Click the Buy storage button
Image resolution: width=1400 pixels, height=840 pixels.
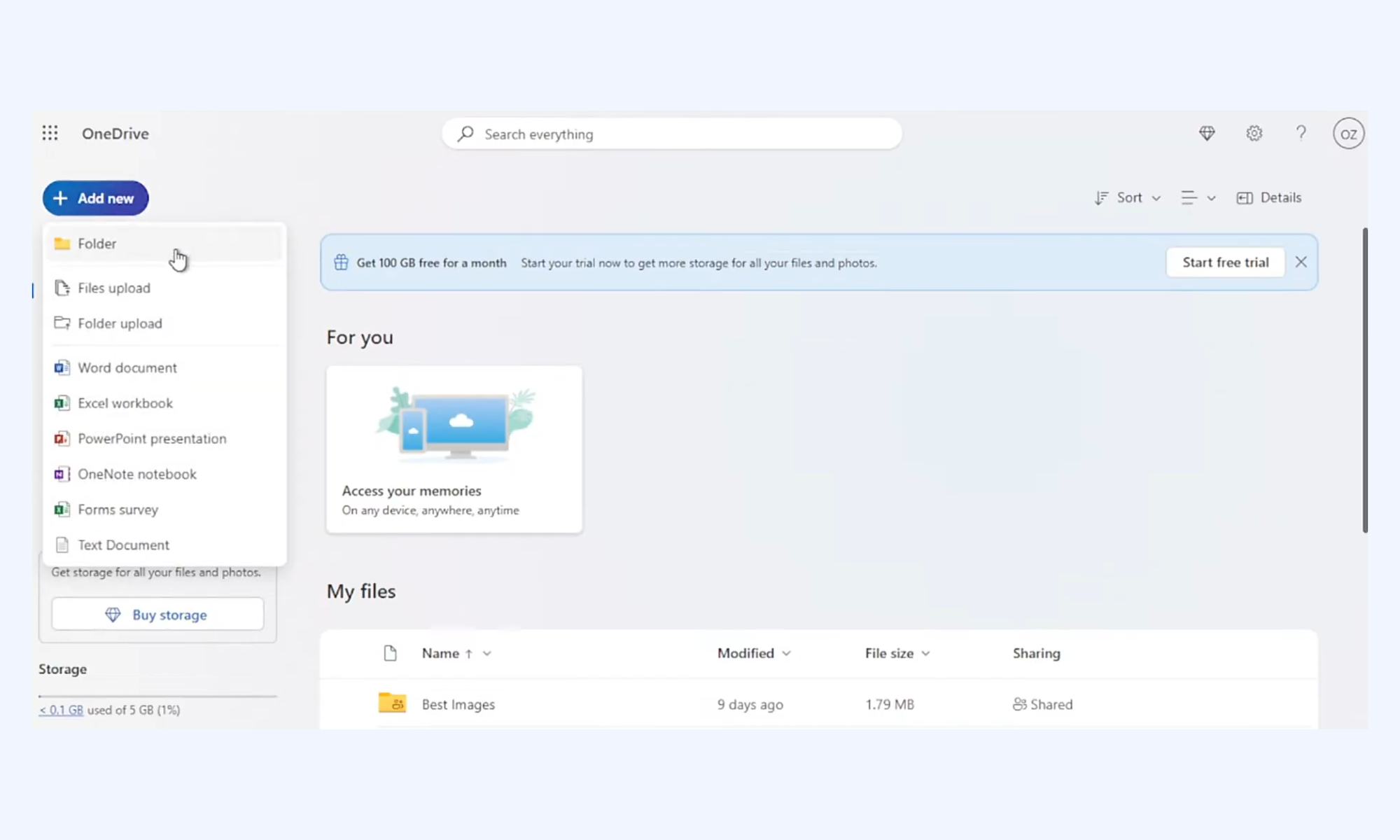point(157,614)
